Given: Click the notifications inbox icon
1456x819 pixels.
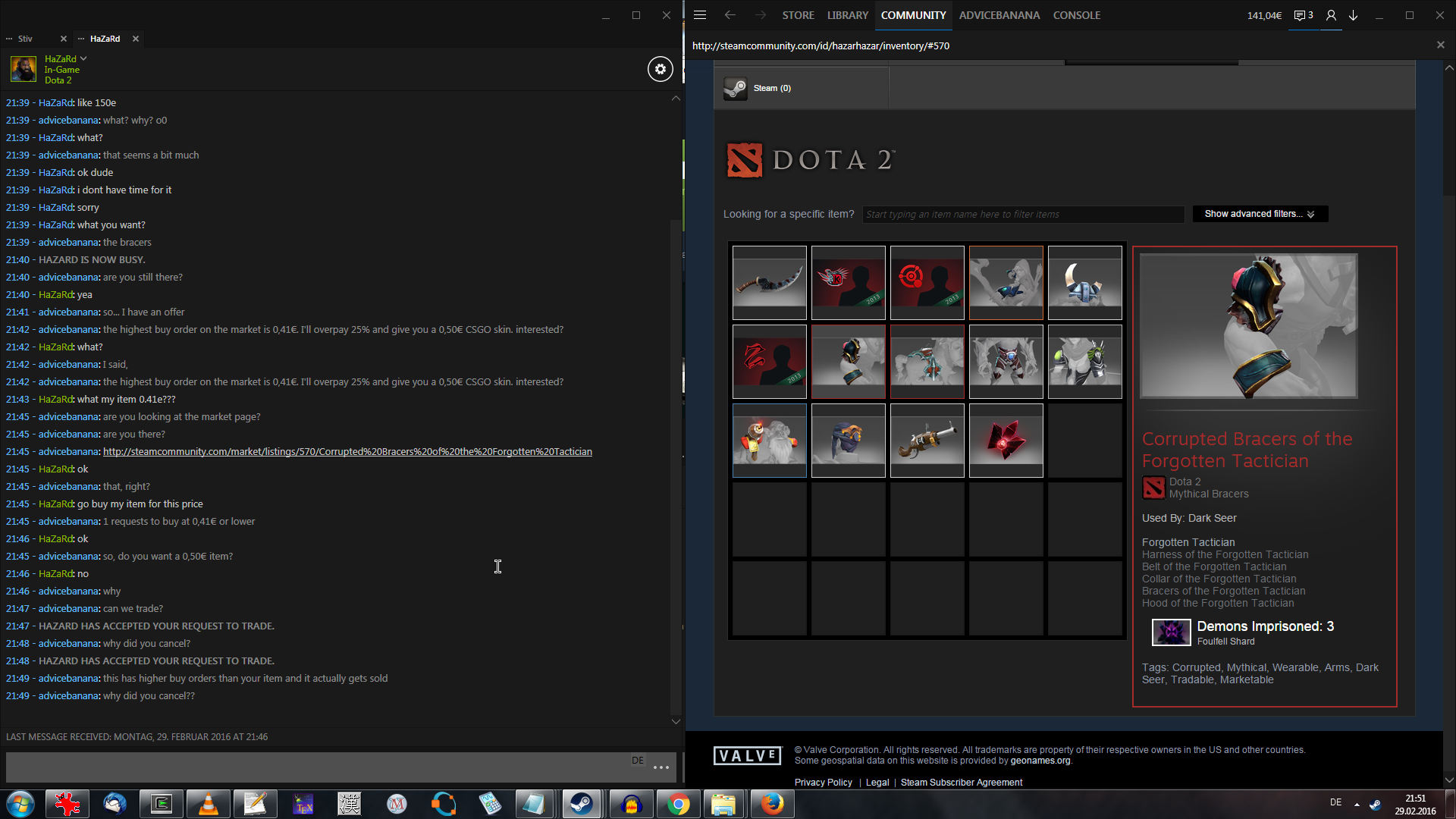Looking at the screenshot, I should pyautogui.click(x=1303, y=15).
